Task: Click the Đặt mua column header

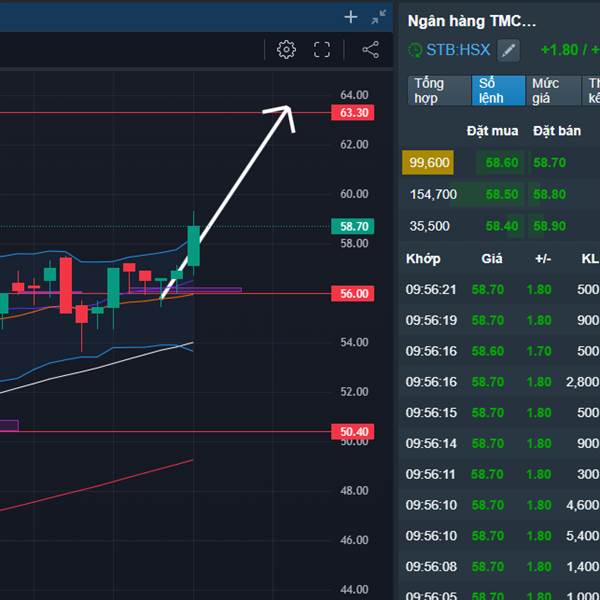Action: point(492,131)
